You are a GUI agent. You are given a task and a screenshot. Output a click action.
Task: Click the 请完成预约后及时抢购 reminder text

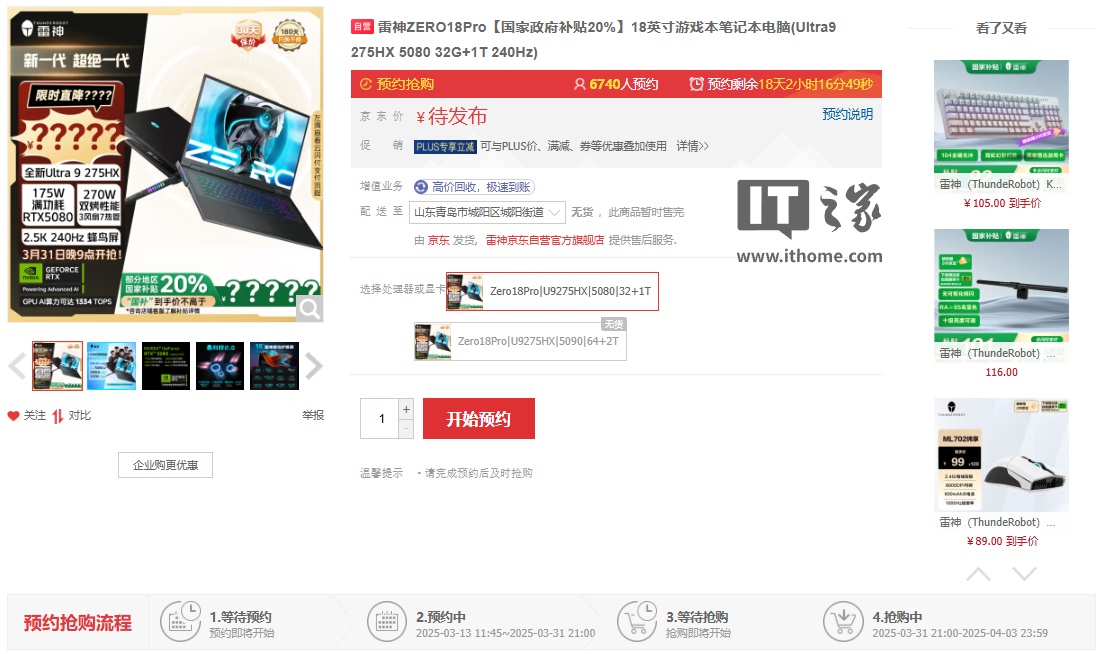click(478, 473)
